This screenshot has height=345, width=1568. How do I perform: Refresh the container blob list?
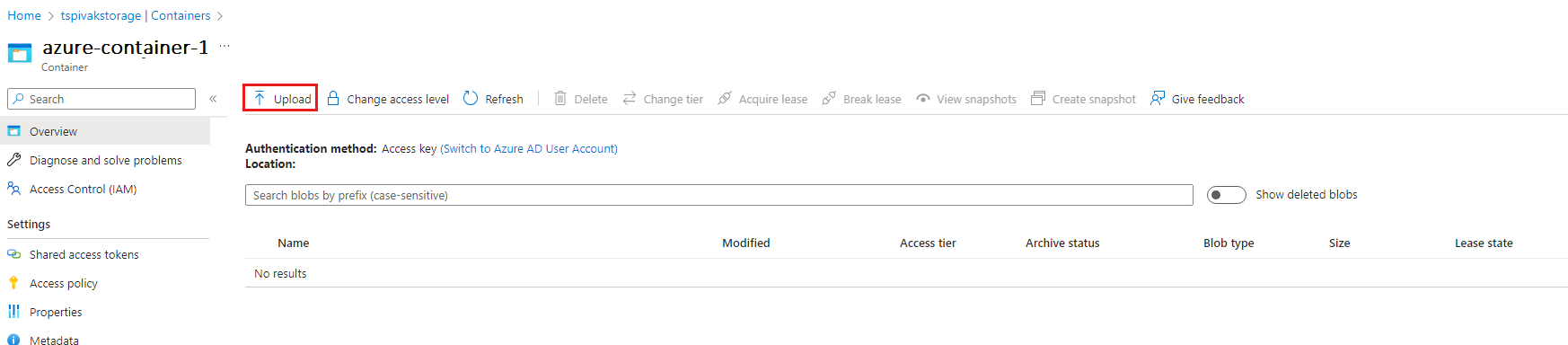point(493,99)
